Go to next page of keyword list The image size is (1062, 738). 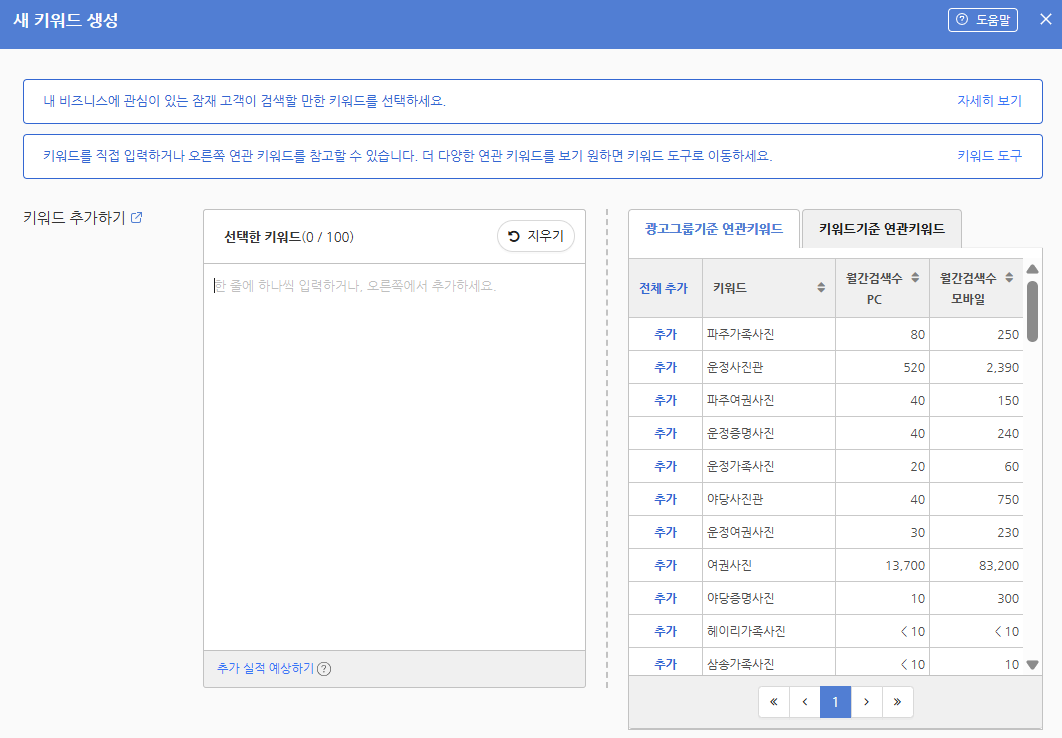pos(866,702)
